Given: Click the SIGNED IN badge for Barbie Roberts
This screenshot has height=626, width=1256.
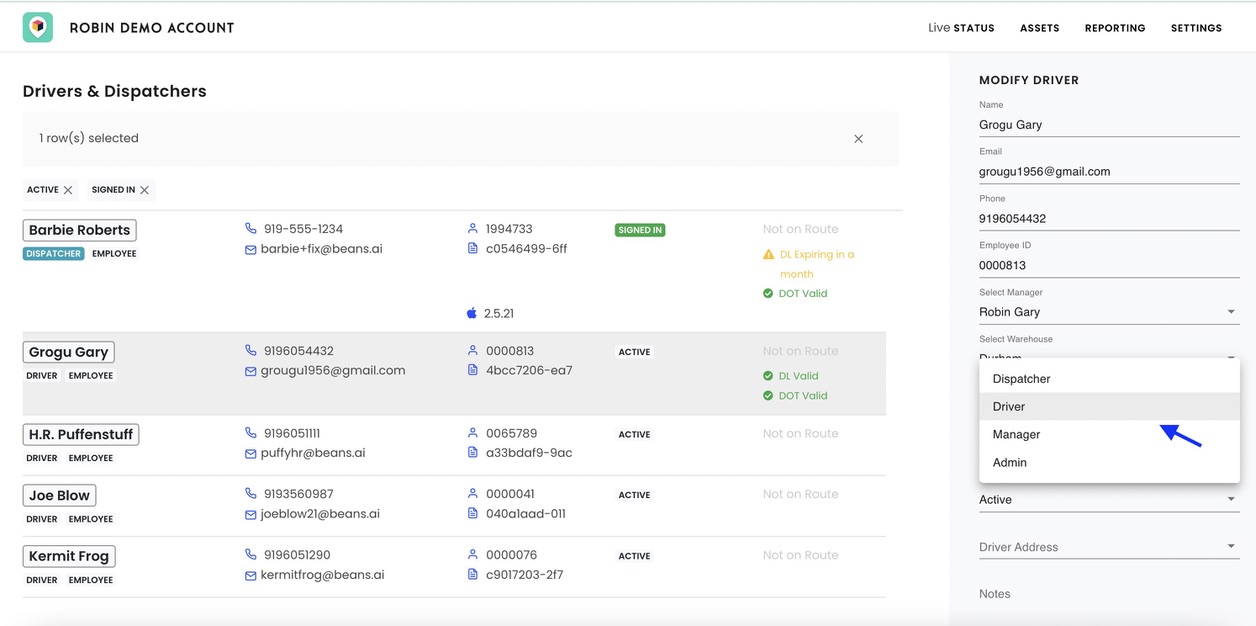Looking at the screenshot, I should 640,230.
